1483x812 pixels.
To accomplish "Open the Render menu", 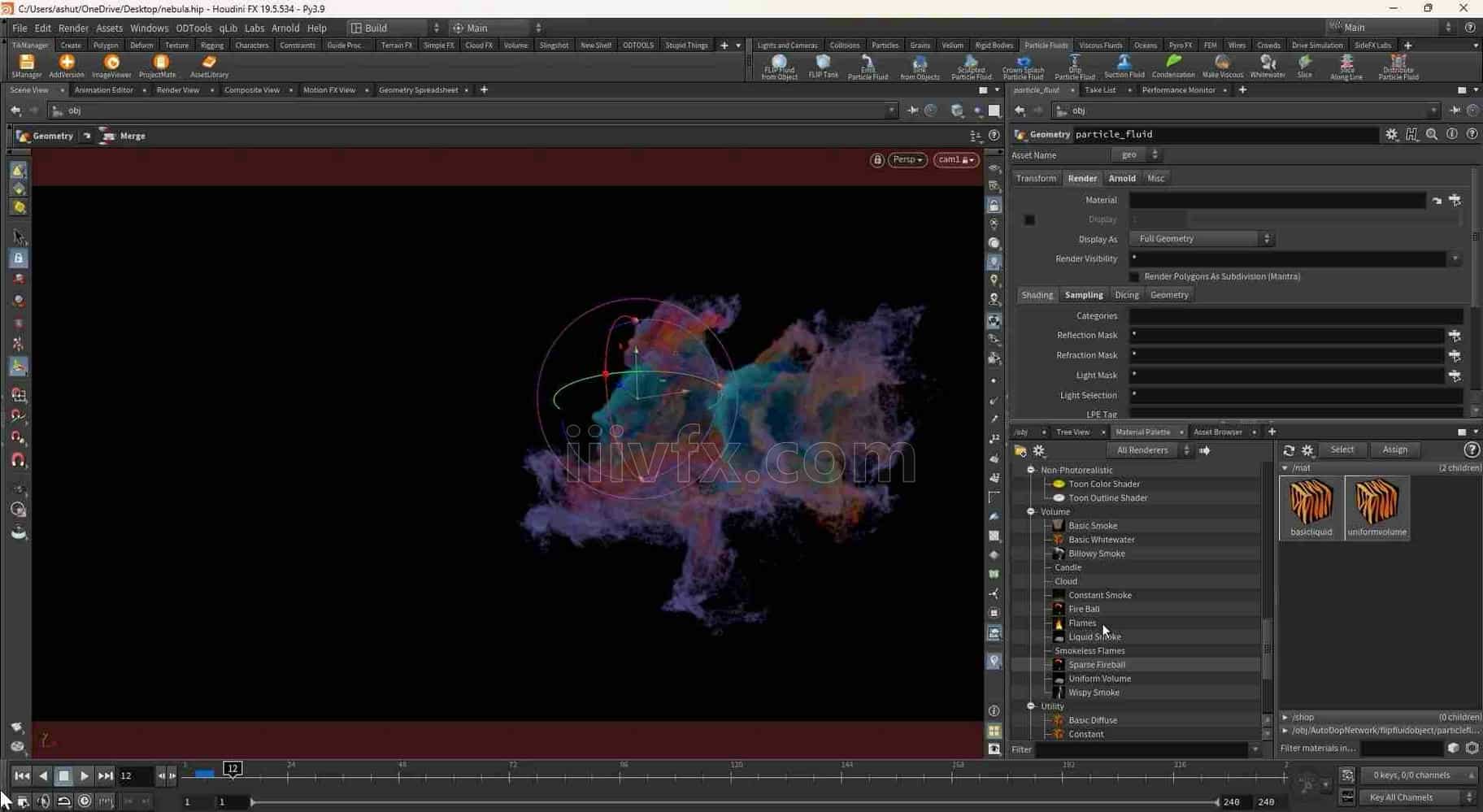I will [x=73, y=28].
